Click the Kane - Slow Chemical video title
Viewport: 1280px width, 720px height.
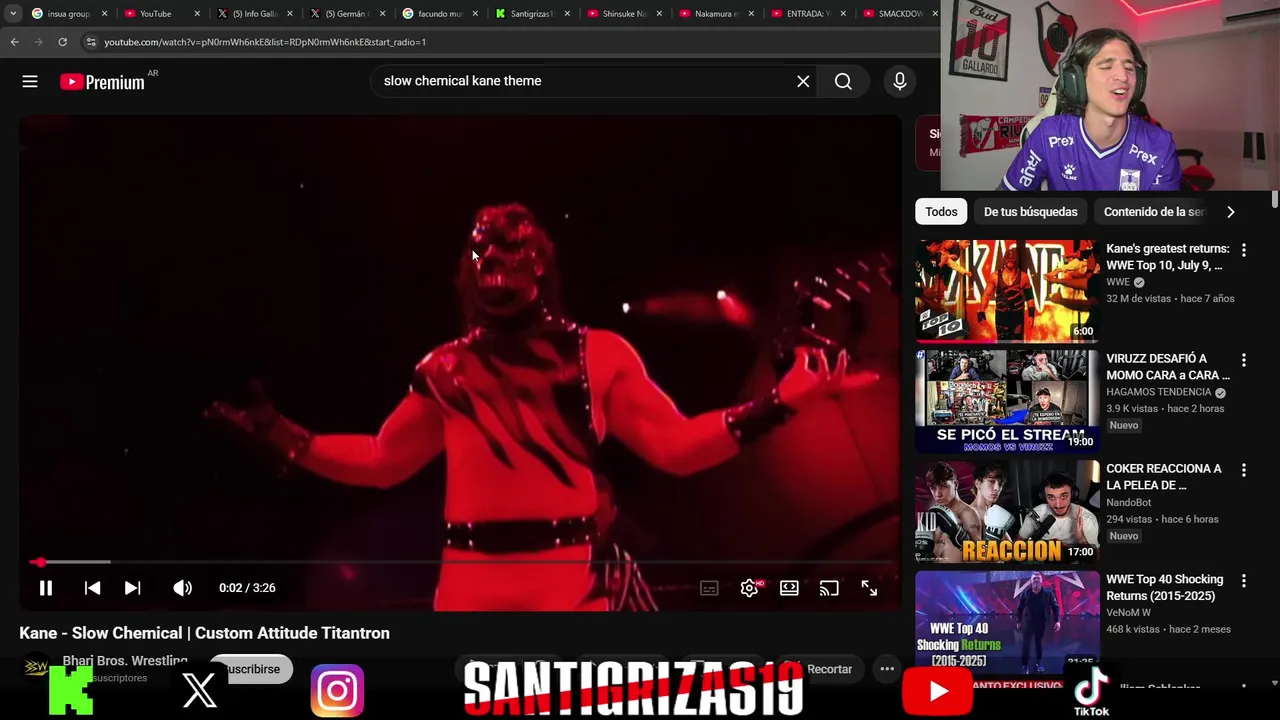[204, 633]
